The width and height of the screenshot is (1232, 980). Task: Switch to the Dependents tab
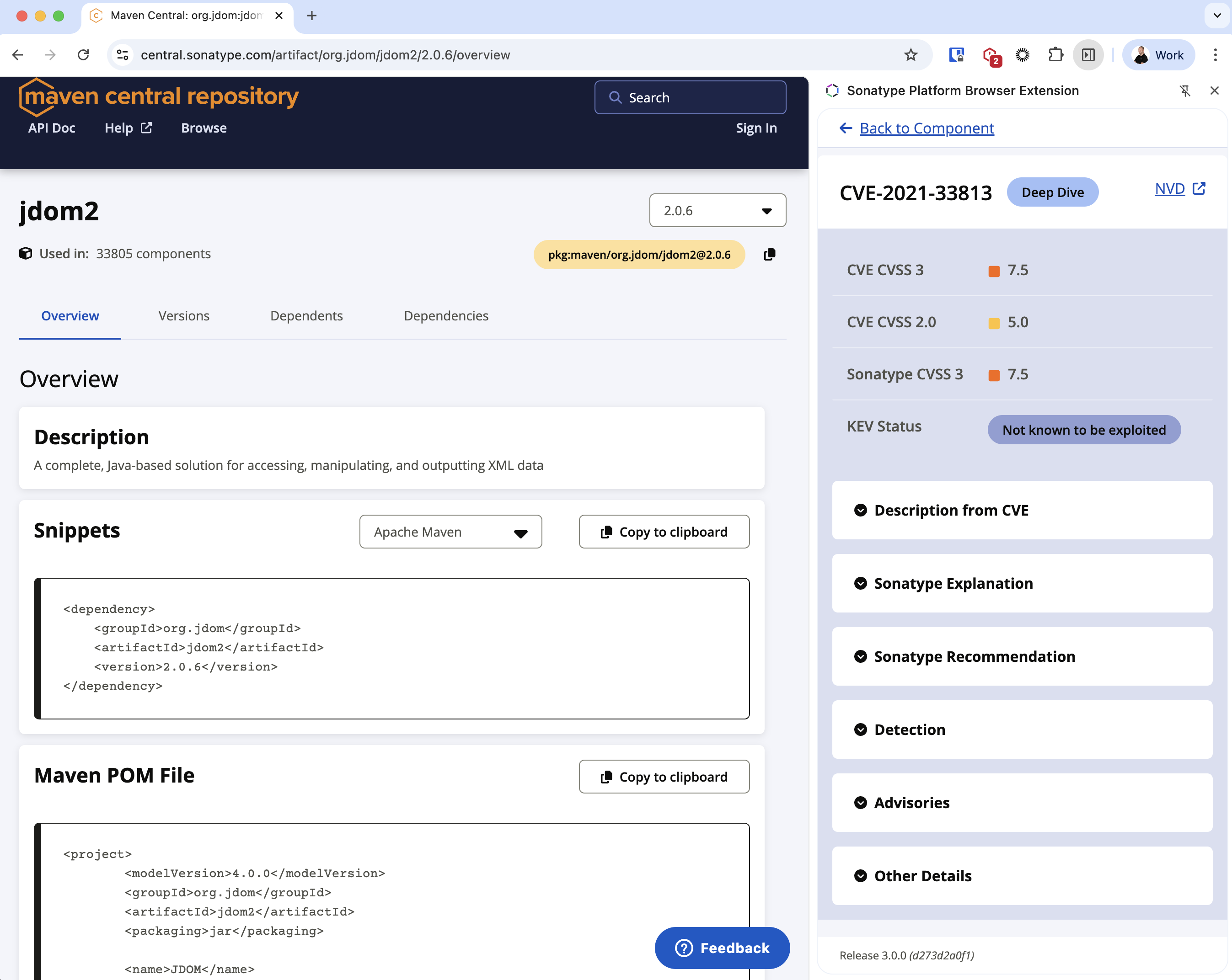coord(306,316)
